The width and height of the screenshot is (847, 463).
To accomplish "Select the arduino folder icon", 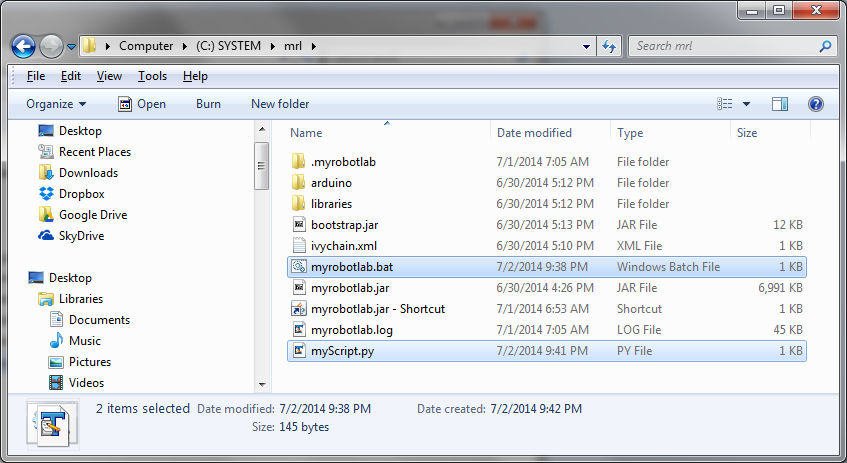I will (299, 183).
